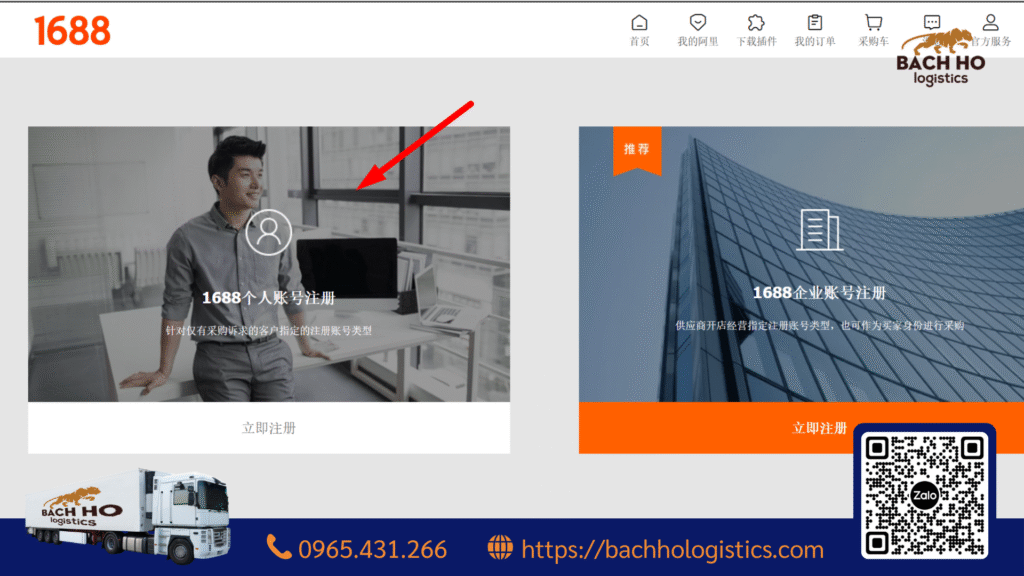Click the orange 1688 logo

click(x=72, y=31)
